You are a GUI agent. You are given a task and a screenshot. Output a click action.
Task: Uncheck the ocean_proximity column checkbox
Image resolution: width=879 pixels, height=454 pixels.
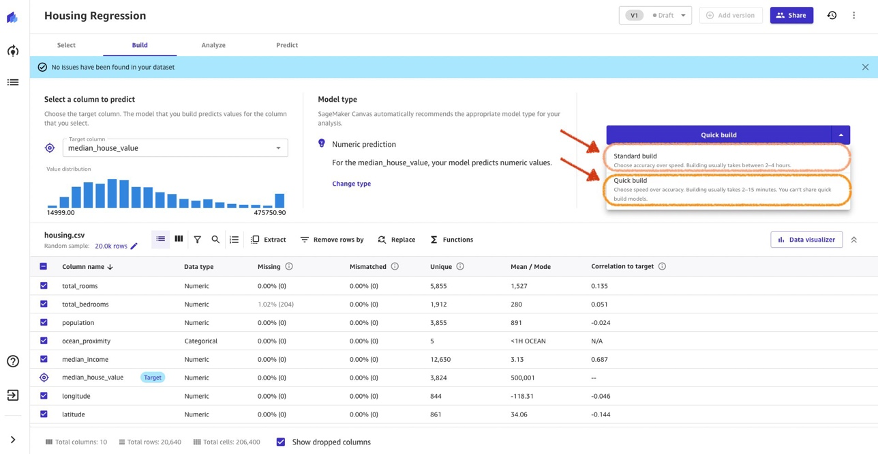coord(44,341)
